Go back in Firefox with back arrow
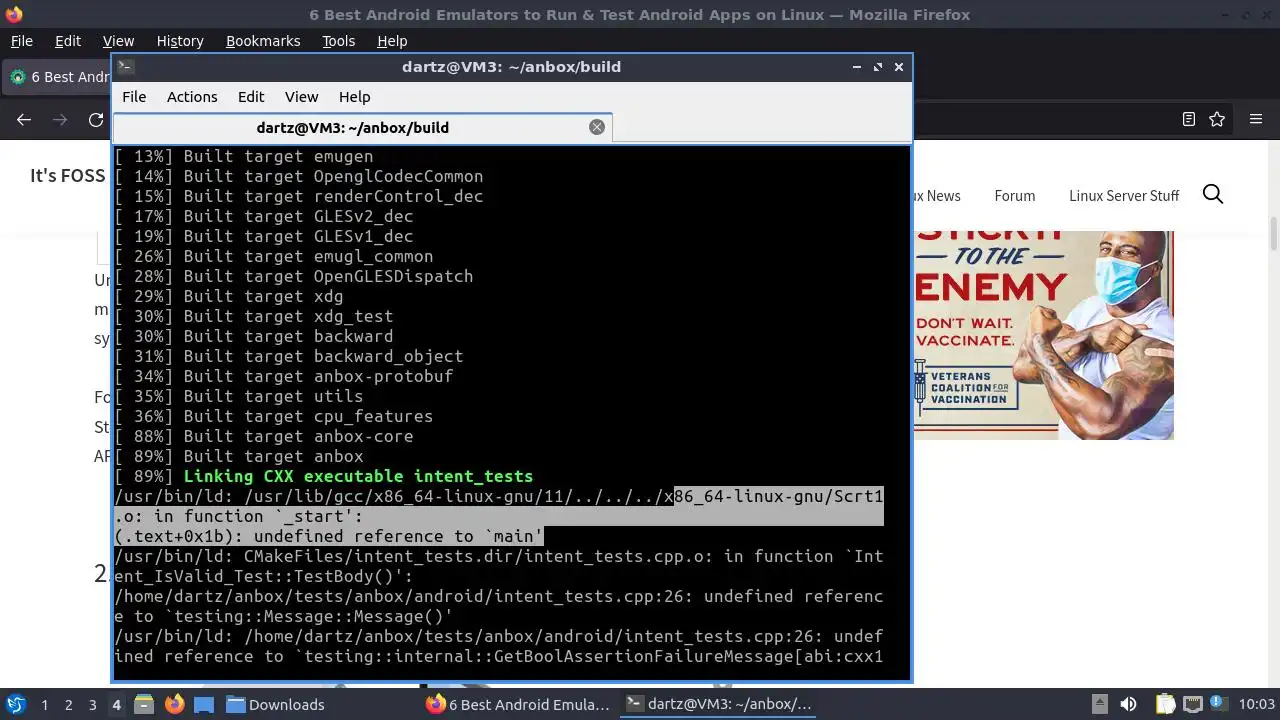The image size is (1280, 720). click(x=24, y=120)
